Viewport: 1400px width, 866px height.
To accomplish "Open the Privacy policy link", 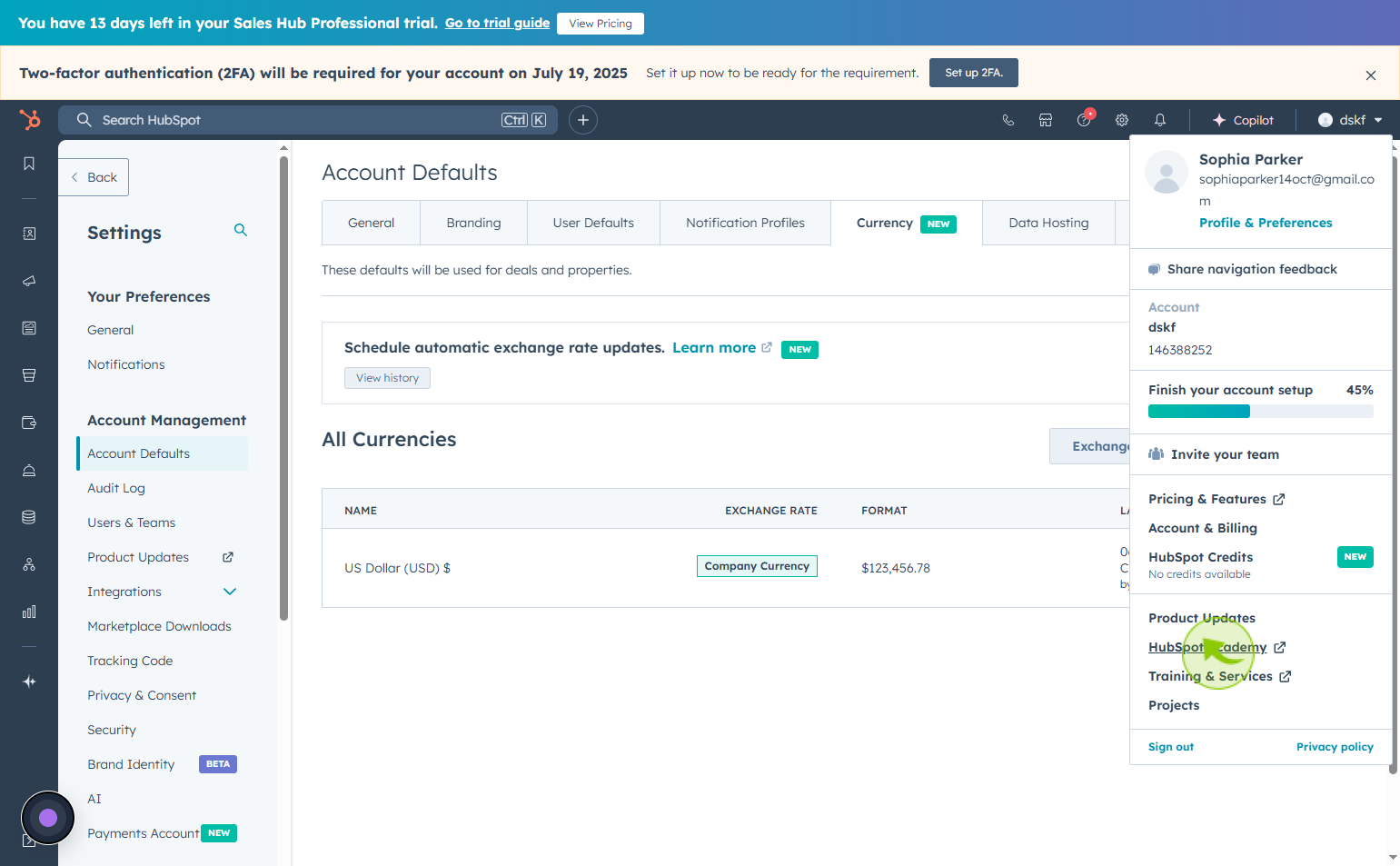I will tap(1335, 747).
